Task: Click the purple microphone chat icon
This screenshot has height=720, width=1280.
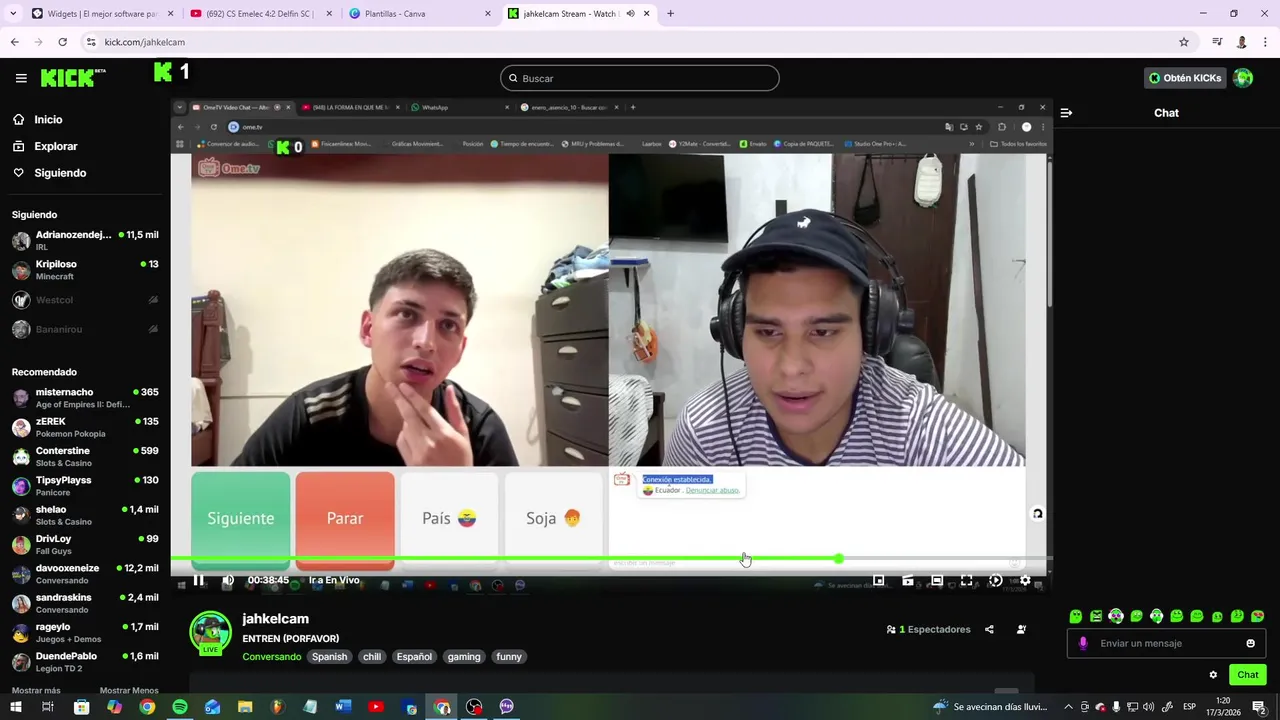Action: [1083, 644]
